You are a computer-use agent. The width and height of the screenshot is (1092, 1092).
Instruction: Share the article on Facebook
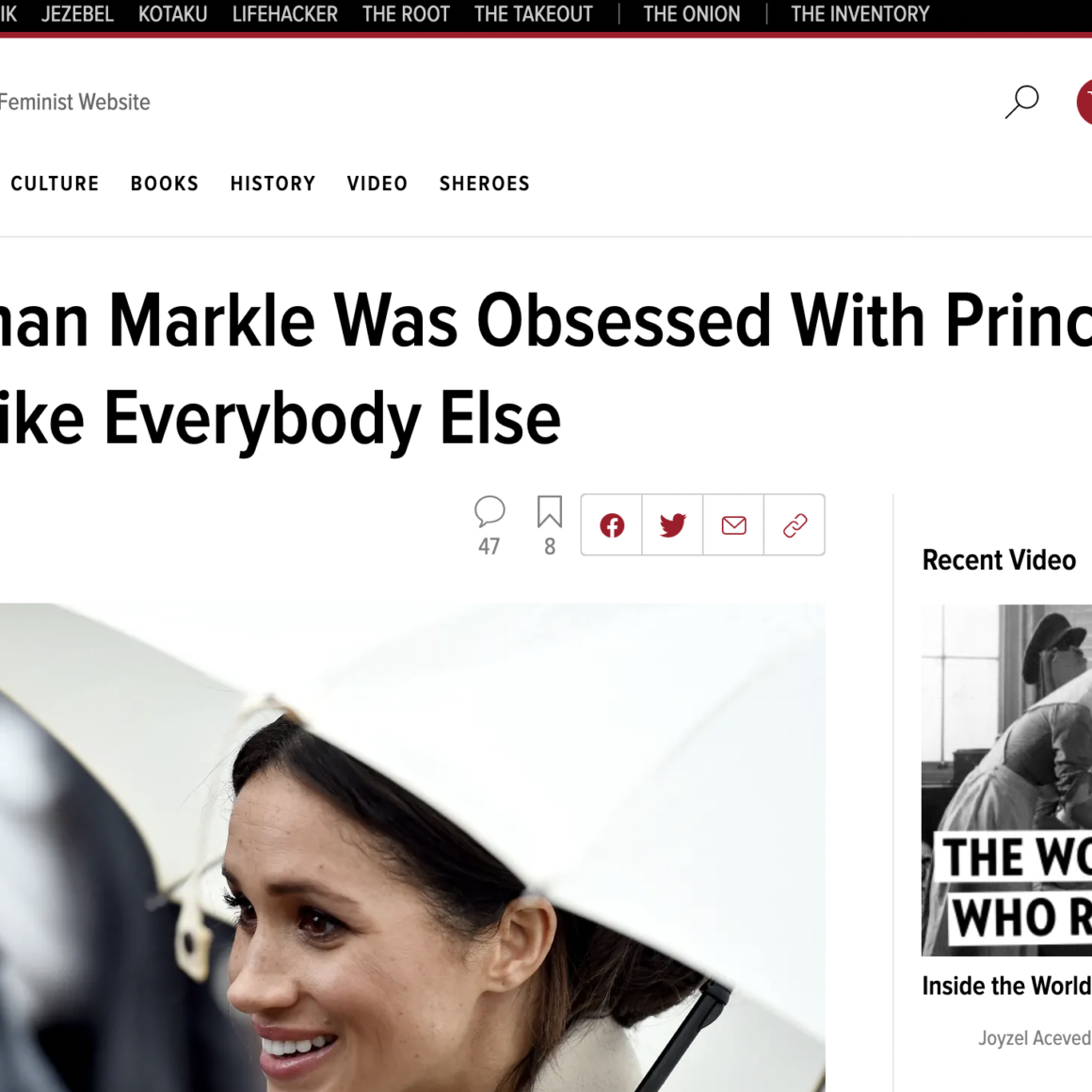[x=612, y=525]
